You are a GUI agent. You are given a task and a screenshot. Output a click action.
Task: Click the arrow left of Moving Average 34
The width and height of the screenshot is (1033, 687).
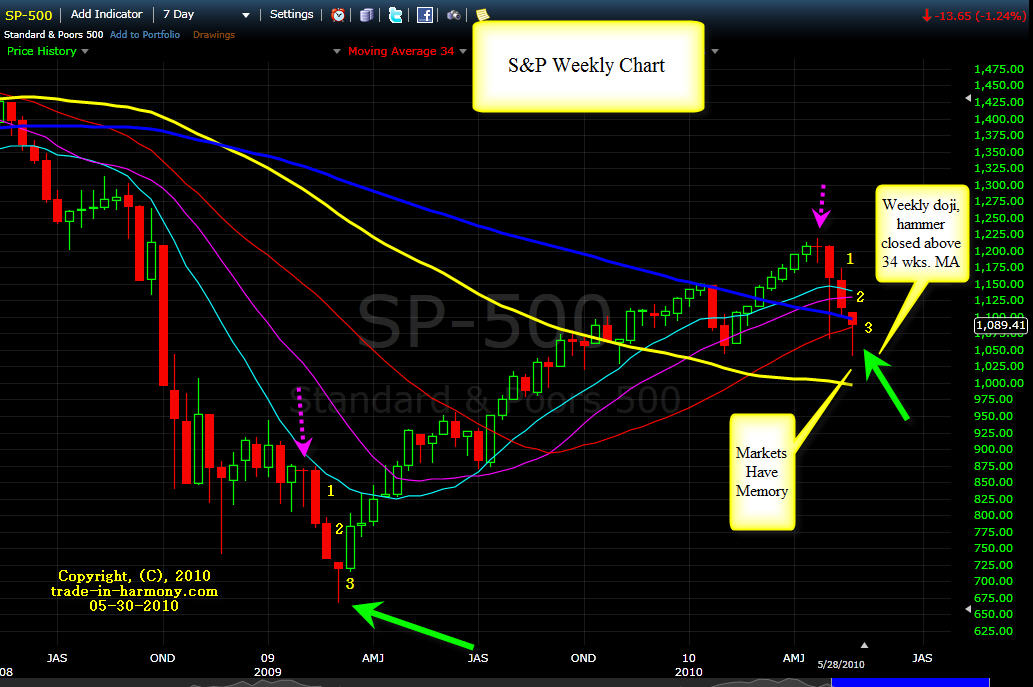pyautogui.click(x=337, y=51)
